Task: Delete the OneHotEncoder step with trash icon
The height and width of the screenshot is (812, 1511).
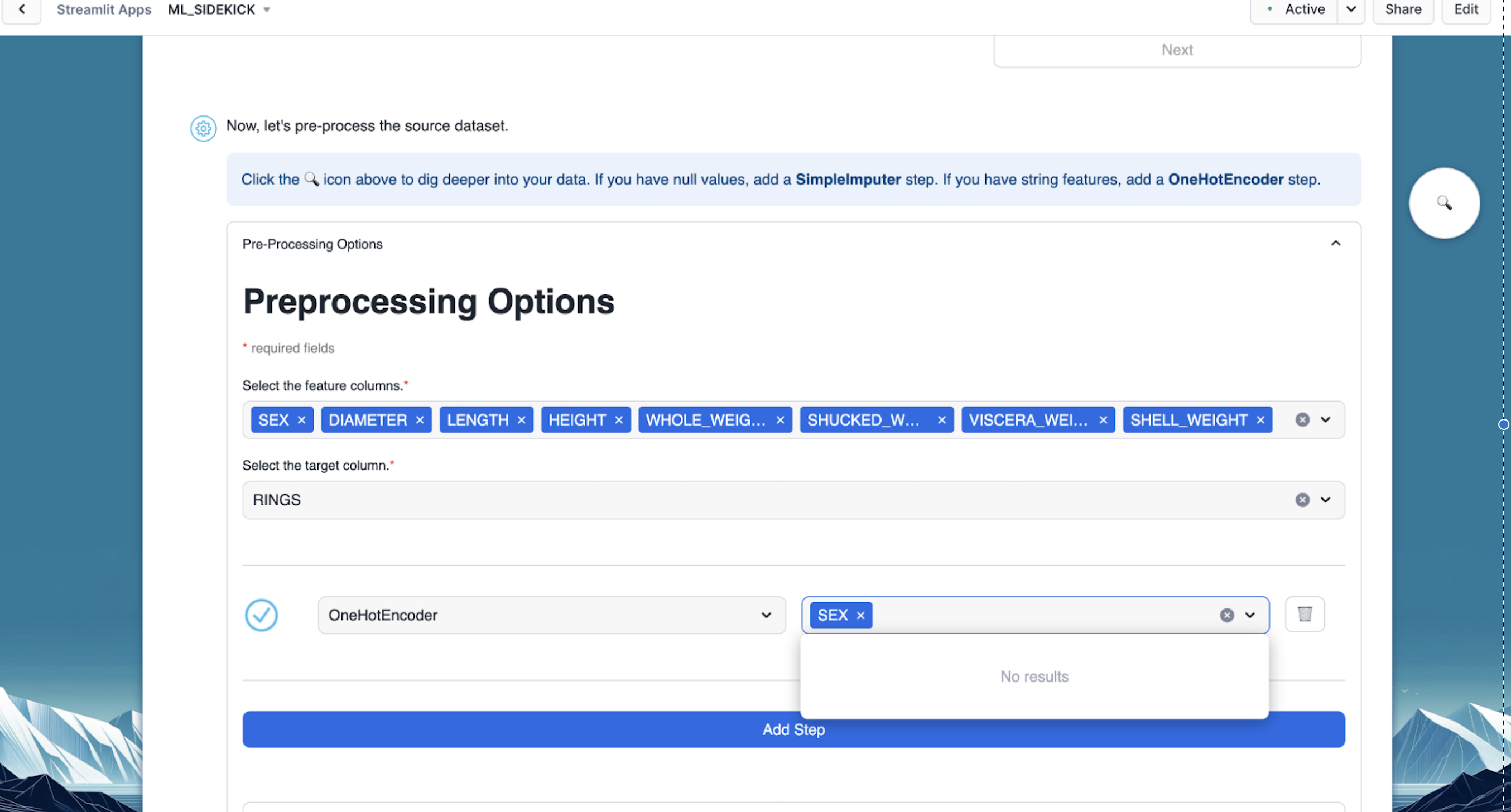Action: 1304,614
